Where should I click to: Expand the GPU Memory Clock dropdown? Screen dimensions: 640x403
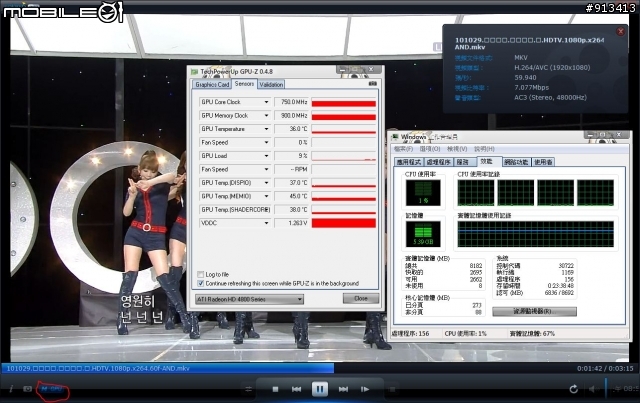(266, 116)
